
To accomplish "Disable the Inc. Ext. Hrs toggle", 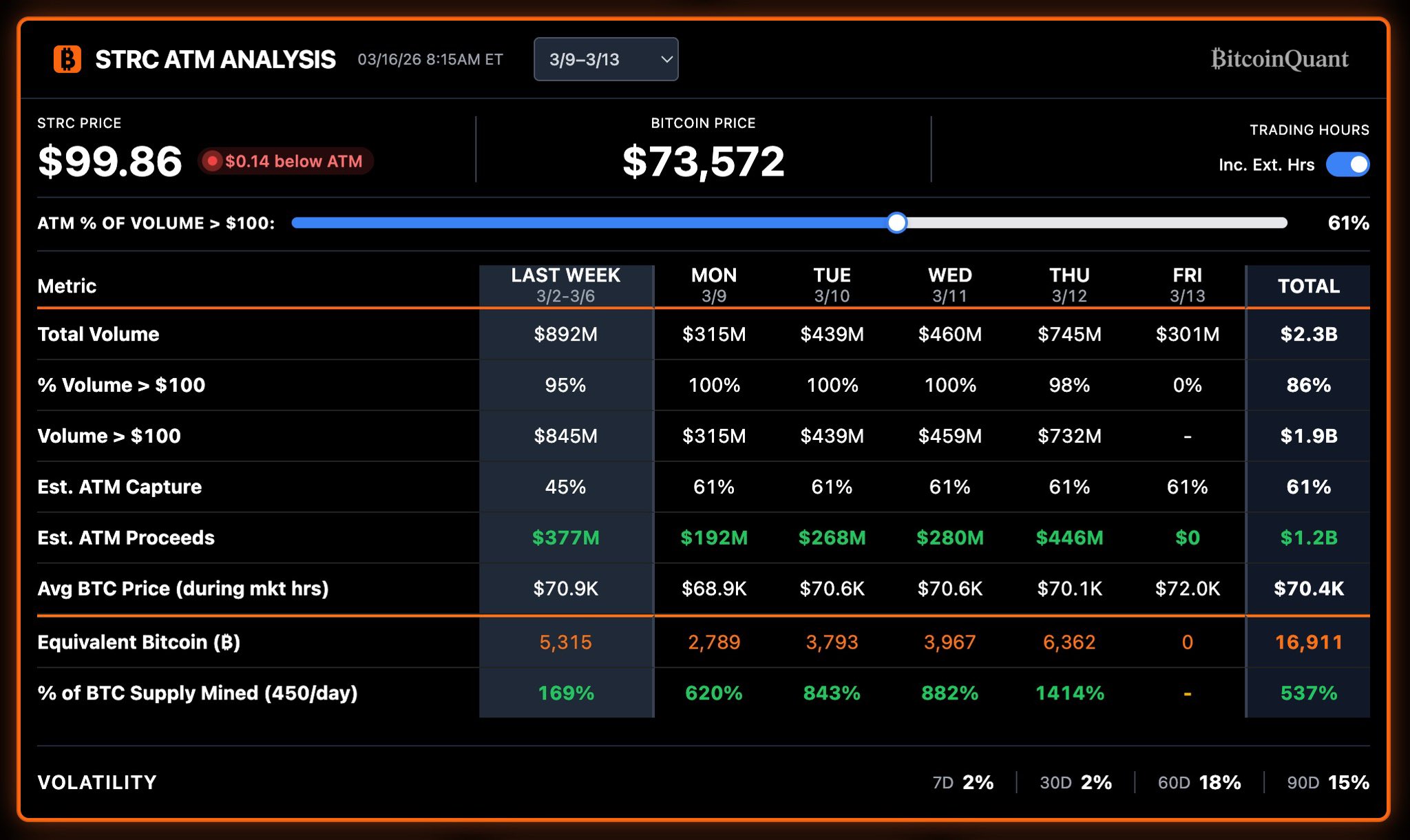I will coord(1350,165).
